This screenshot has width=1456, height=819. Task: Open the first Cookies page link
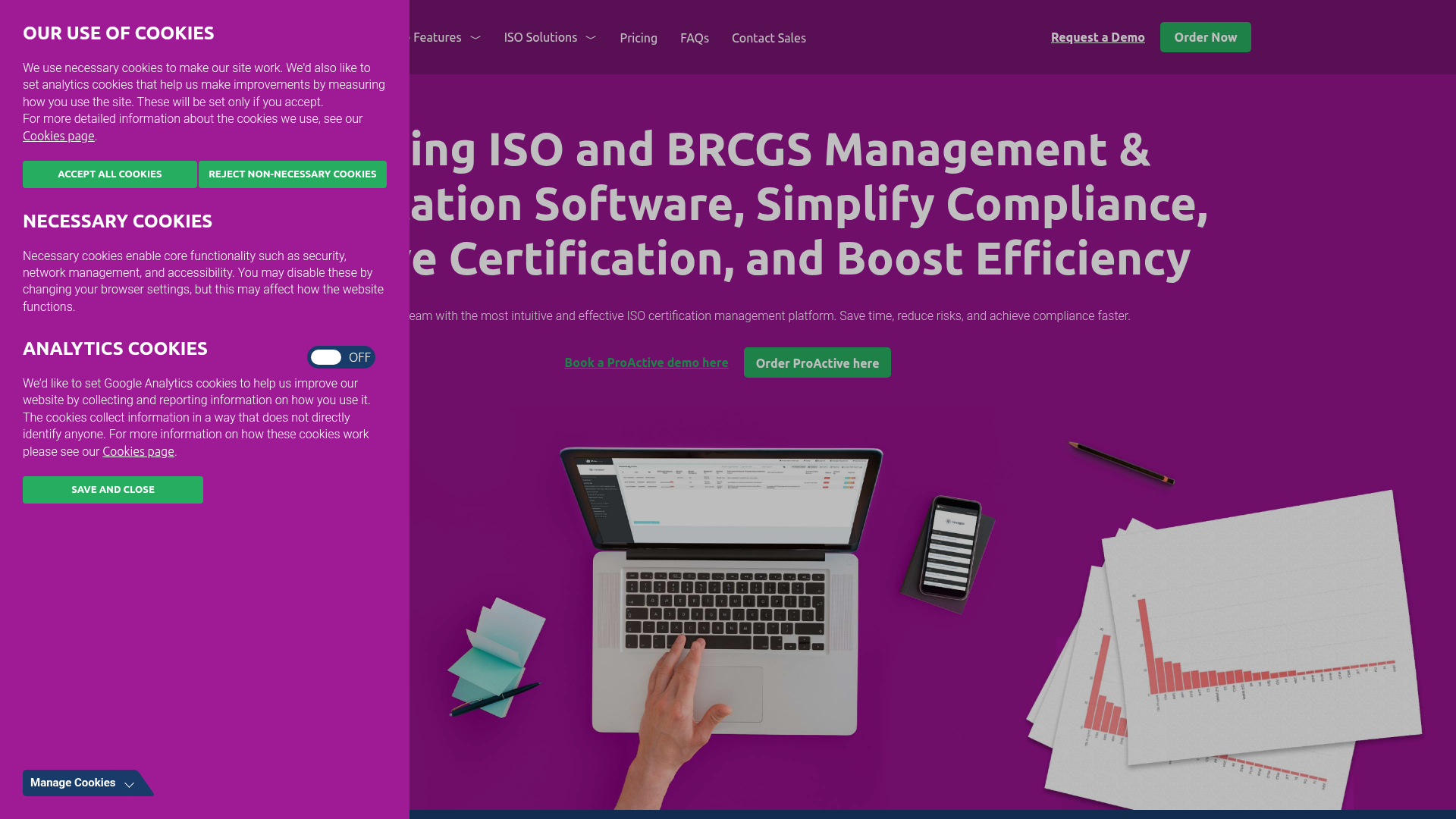point(58,135)
